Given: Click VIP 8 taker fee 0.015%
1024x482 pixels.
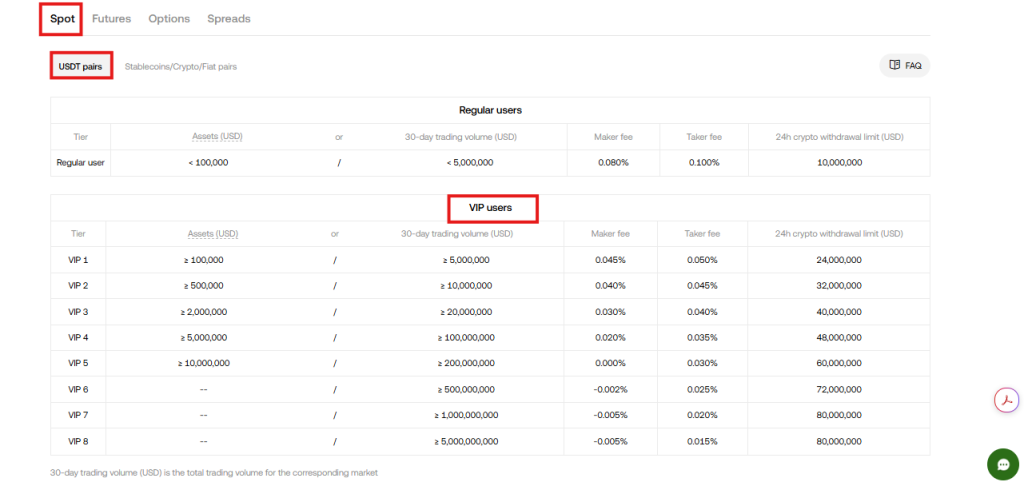Looking at the screenshot, I should pos(702,442).
